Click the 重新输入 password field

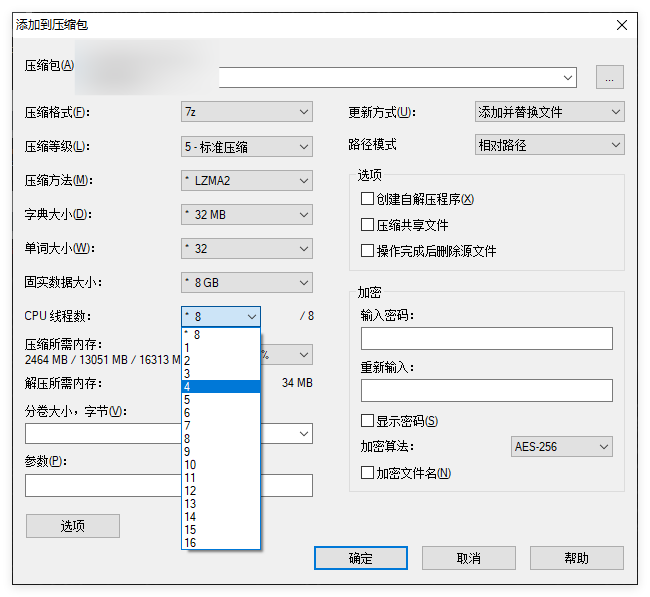click(x=487, y=391)
